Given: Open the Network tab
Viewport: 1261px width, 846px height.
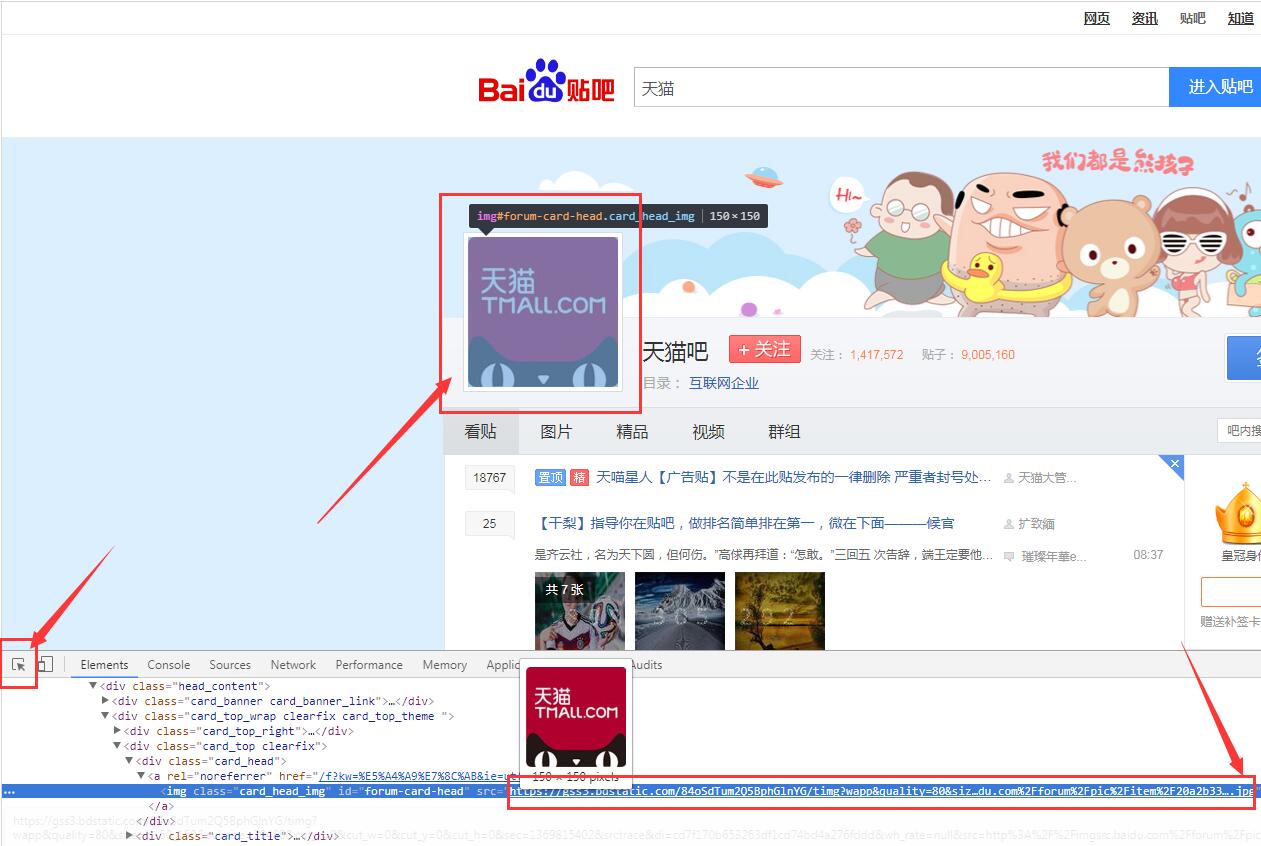Looking at the screenshot, I should [293, 665].
